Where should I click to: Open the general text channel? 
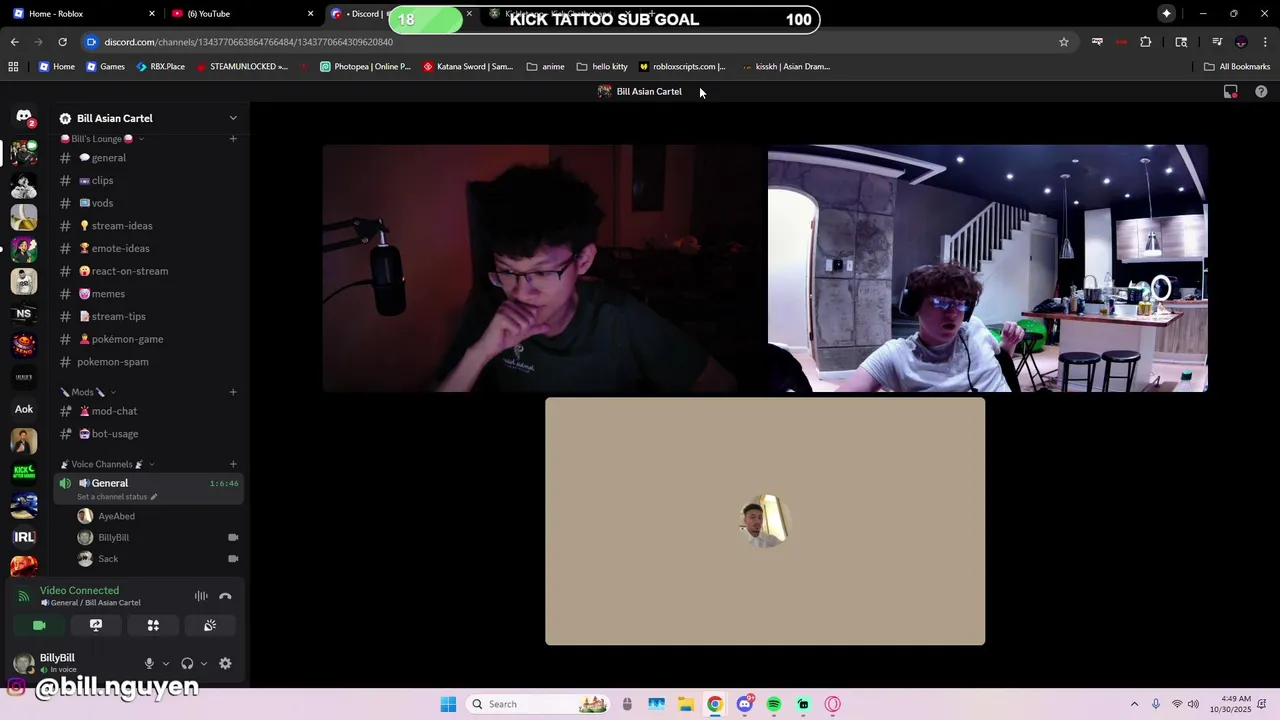[x=148, y=158]
